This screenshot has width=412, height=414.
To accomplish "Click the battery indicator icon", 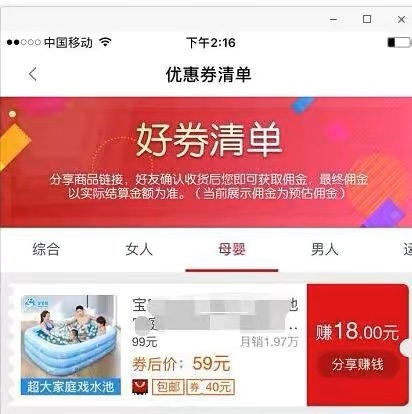I will [x=399, y=43].
